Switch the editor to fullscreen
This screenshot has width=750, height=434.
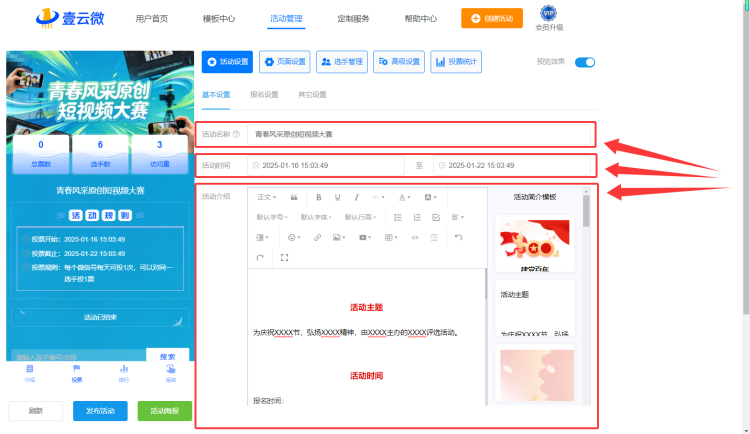[x=285, y=257]
